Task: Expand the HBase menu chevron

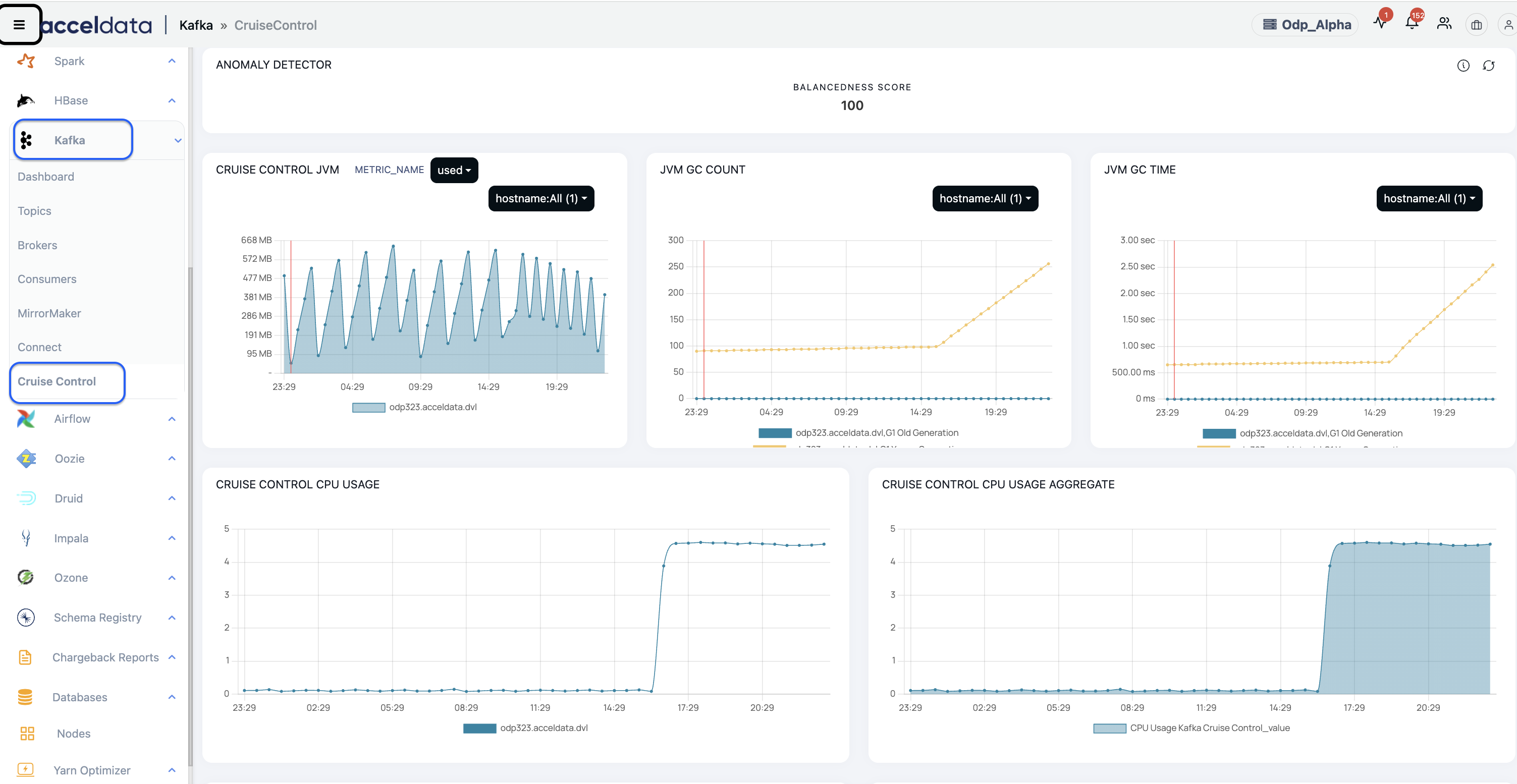Action: (x=172, y=101)
